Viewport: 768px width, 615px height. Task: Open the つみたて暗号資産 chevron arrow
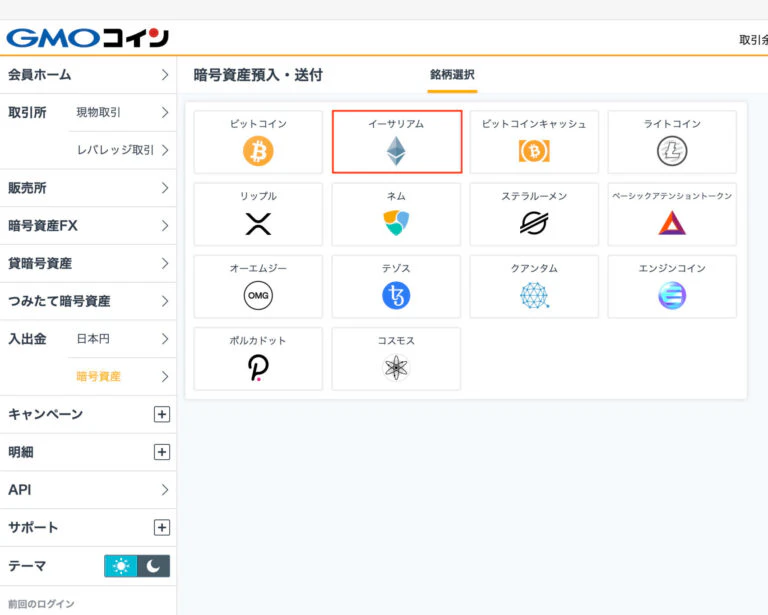pos(165,301)
